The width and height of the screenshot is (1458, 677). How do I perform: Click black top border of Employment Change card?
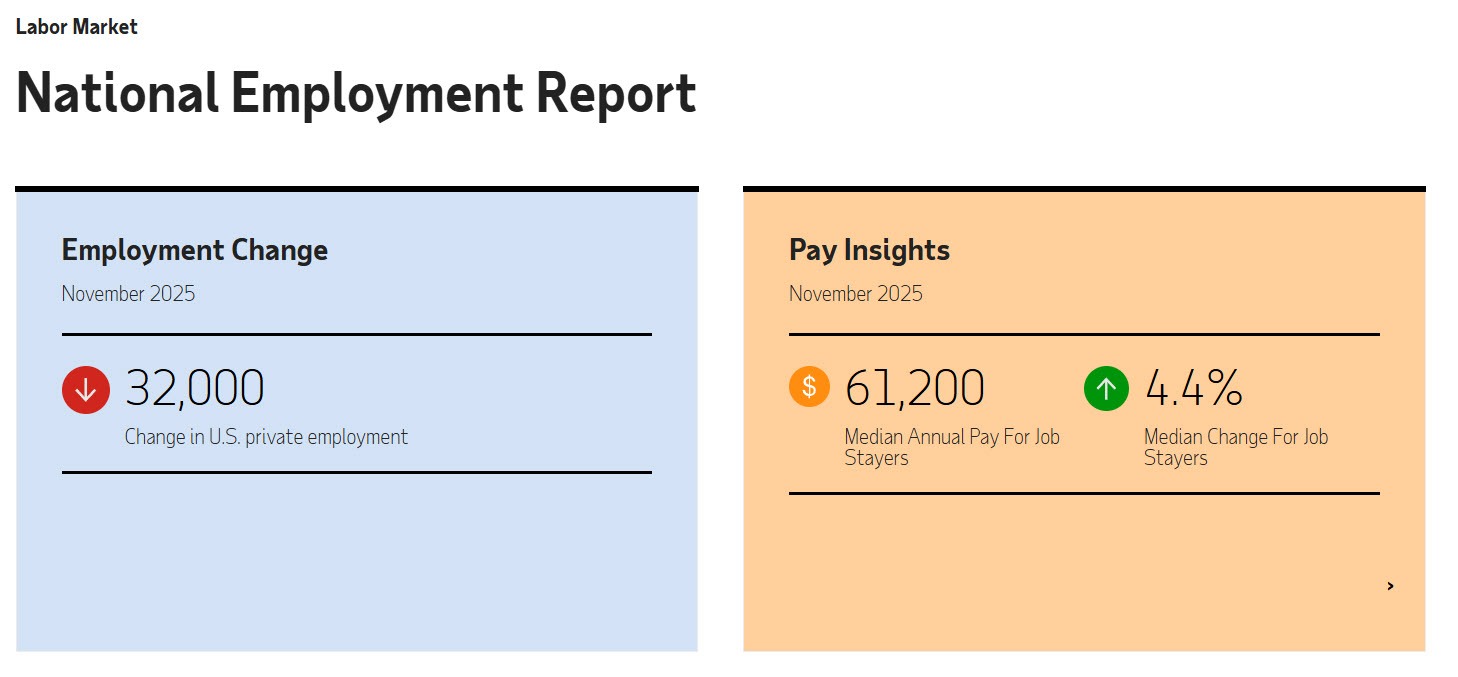[x=356, y=188]
